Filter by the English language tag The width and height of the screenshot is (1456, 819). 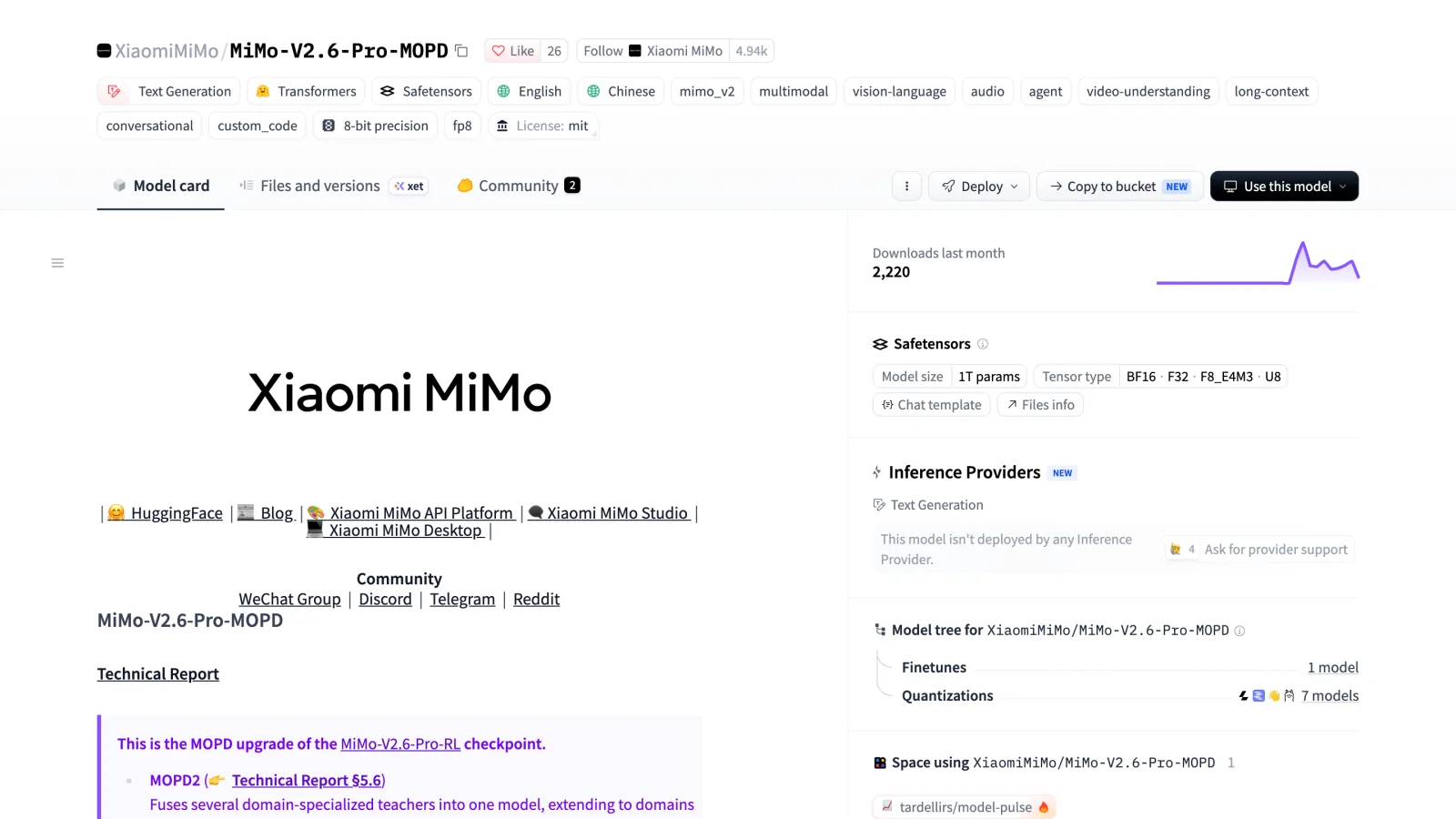529,91
